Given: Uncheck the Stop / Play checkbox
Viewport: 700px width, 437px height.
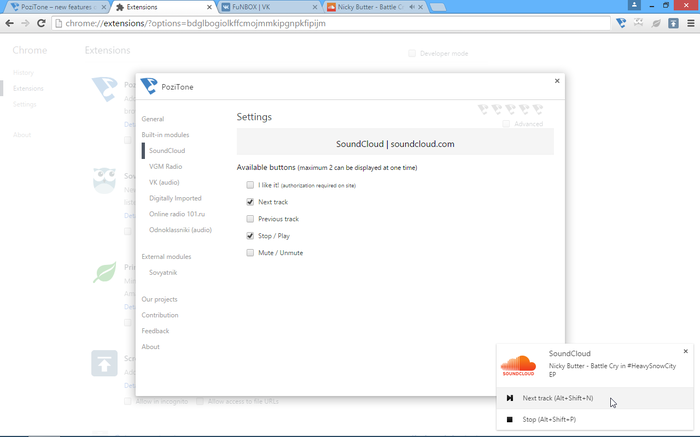Looking at the screenshot, I should [250, 236].
